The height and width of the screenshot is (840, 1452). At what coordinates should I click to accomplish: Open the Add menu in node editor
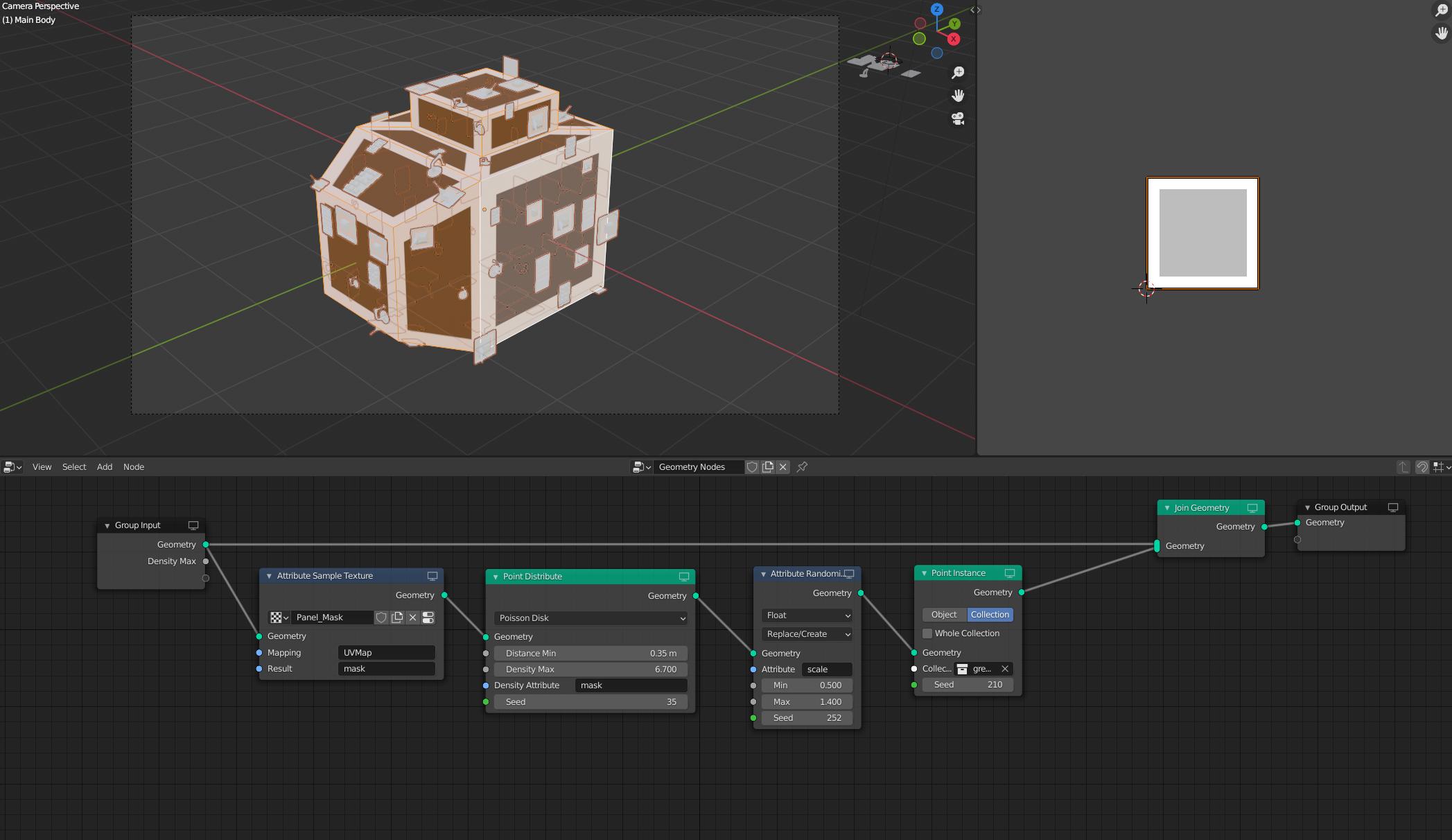pyautogui.click(x=105, y=467)
